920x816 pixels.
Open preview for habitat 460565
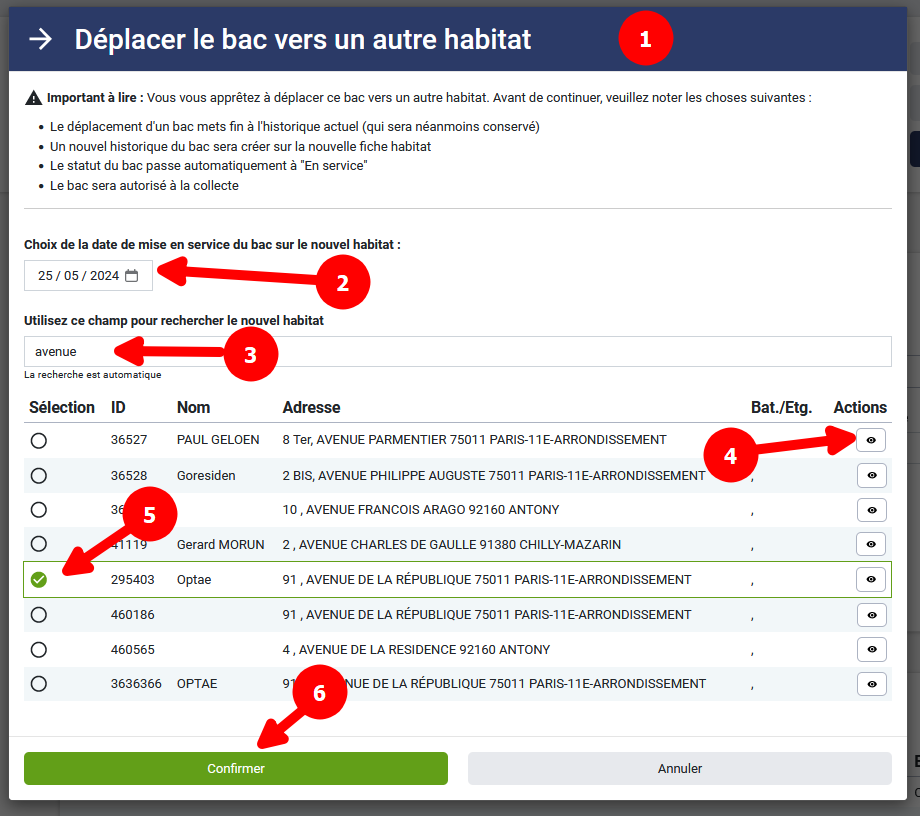pyautogui.click(x=871, y=649)
